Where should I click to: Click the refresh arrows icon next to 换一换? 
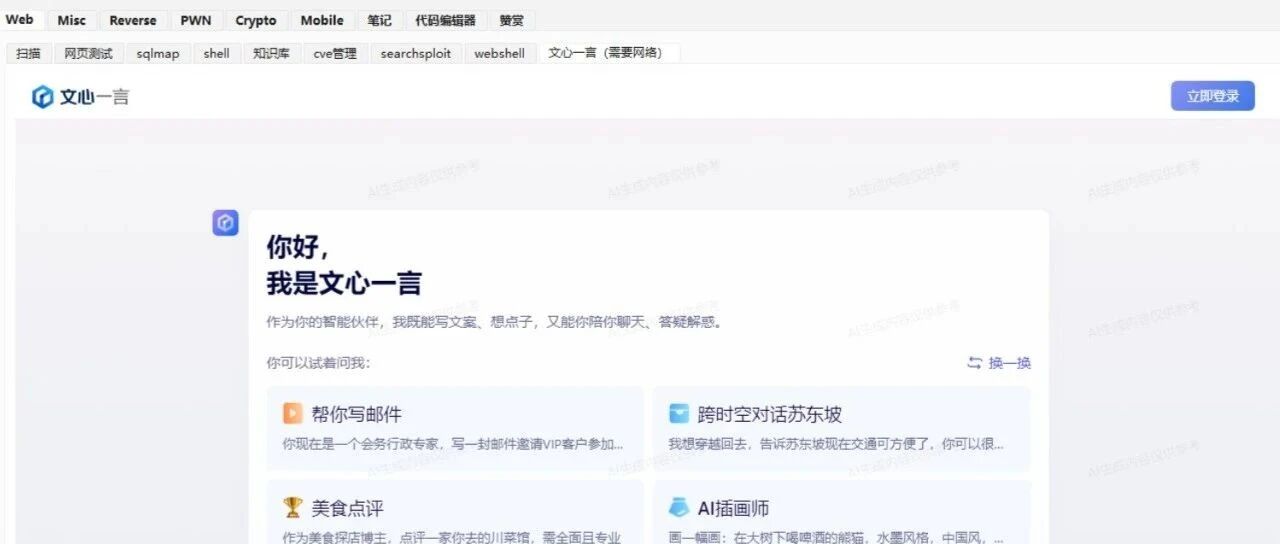[x=975, y=363]
